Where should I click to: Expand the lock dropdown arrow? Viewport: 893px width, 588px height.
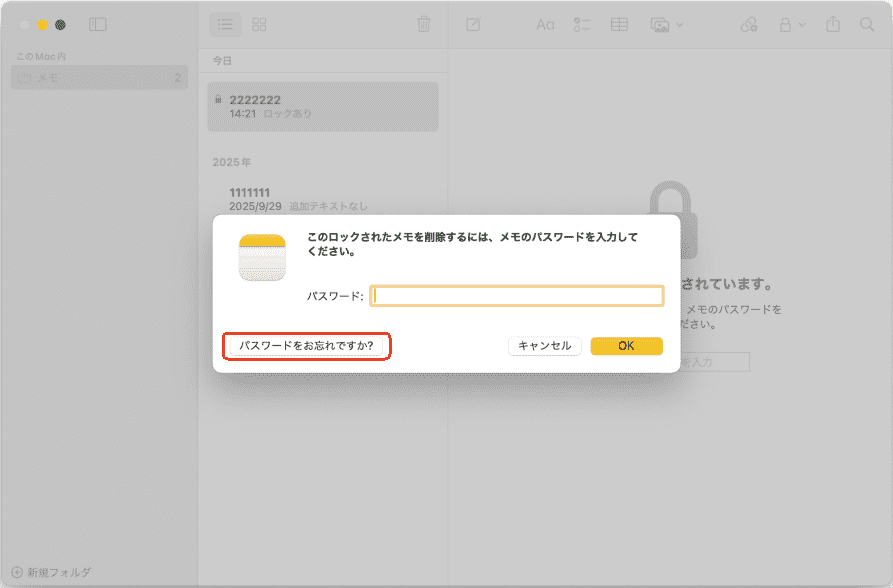pyautogui.click(x=802, y=25)
